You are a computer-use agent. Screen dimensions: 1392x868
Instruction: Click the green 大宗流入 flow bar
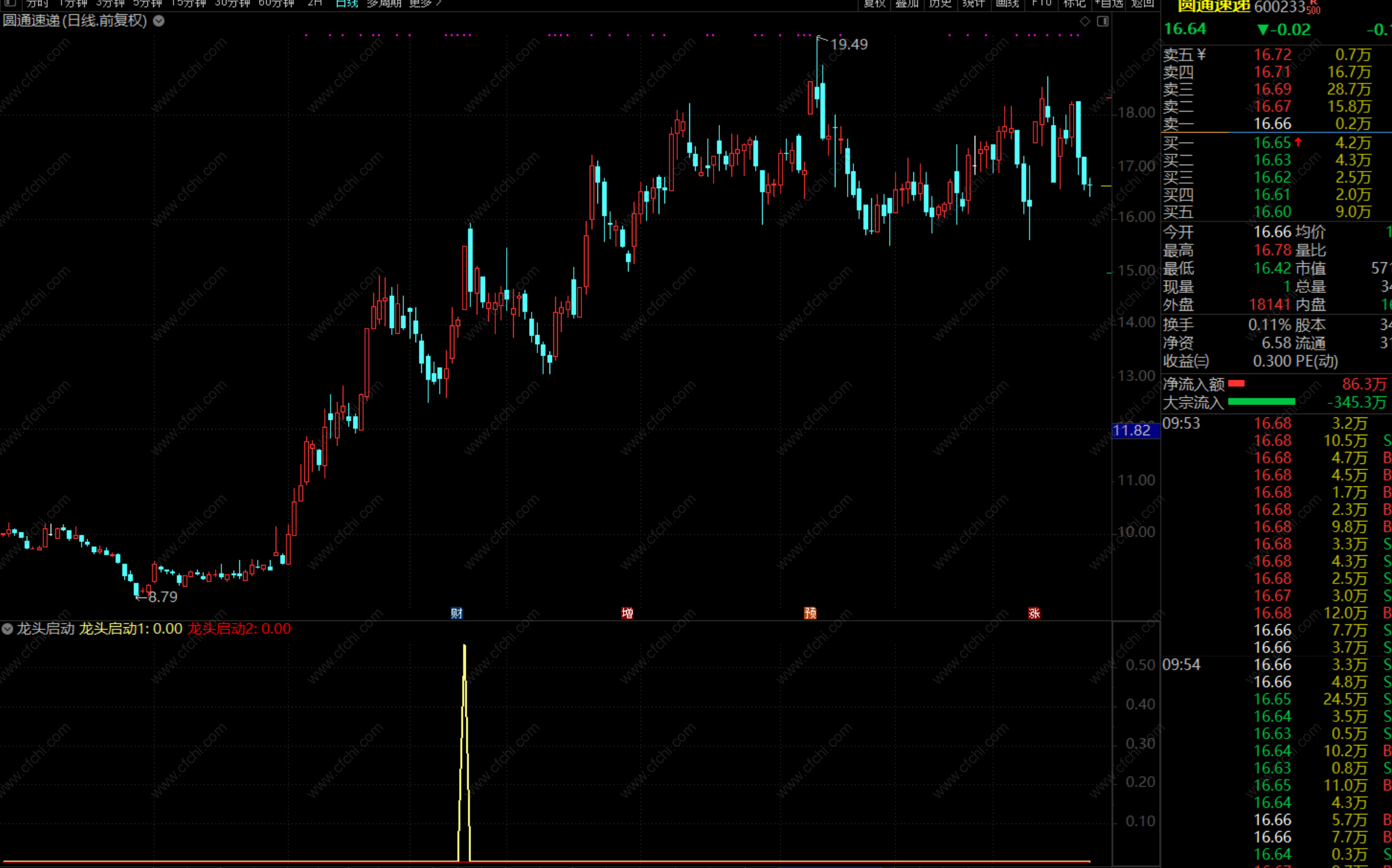pos(1261,402)
